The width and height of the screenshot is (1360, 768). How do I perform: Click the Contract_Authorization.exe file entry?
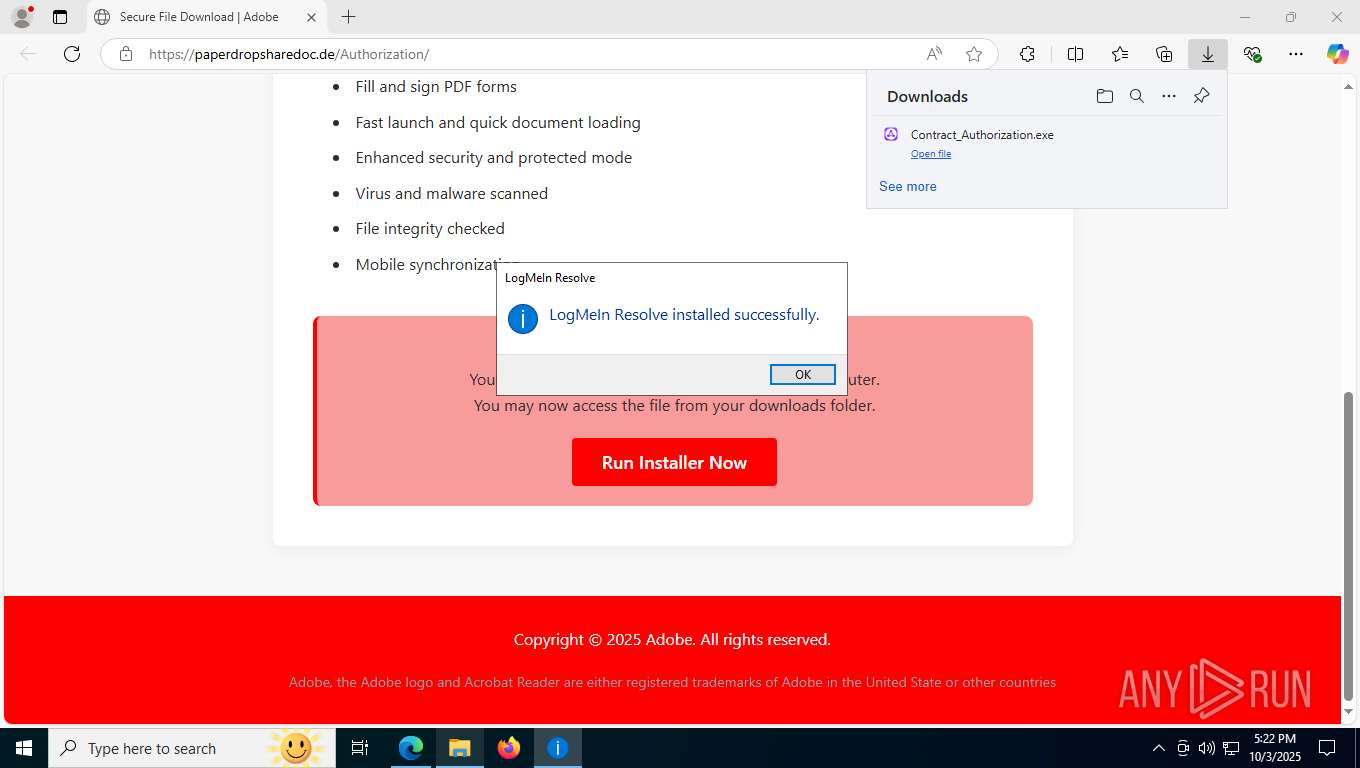click(x=1045, y=143)
